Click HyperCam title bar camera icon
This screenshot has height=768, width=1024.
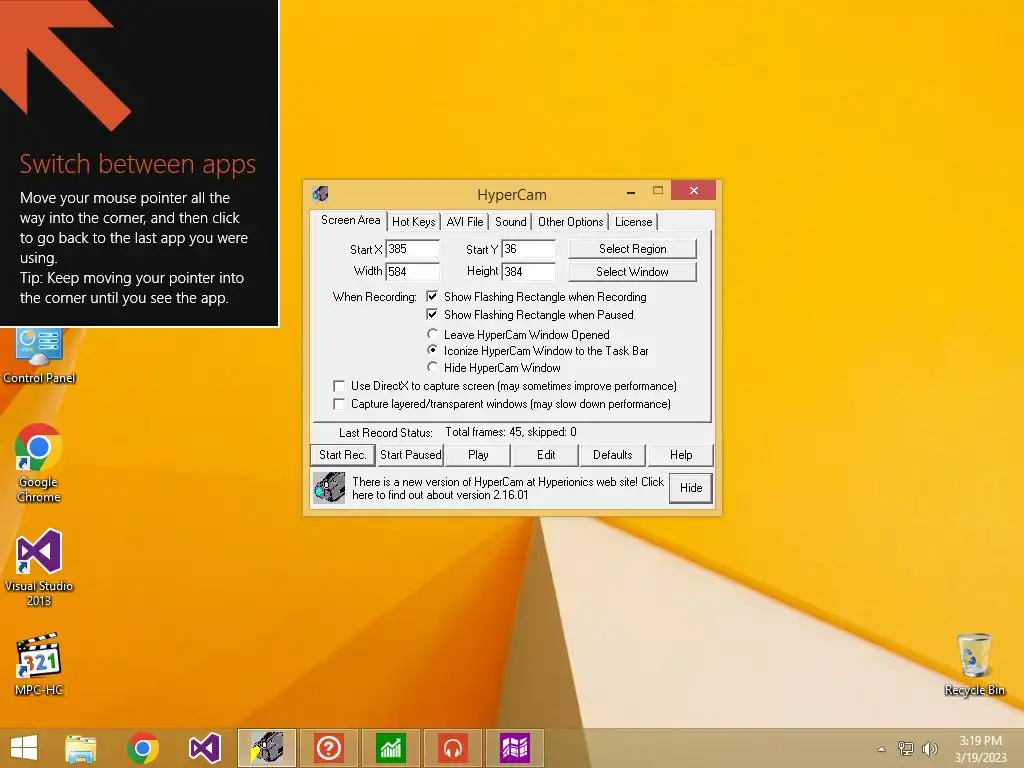coord(320,193)
